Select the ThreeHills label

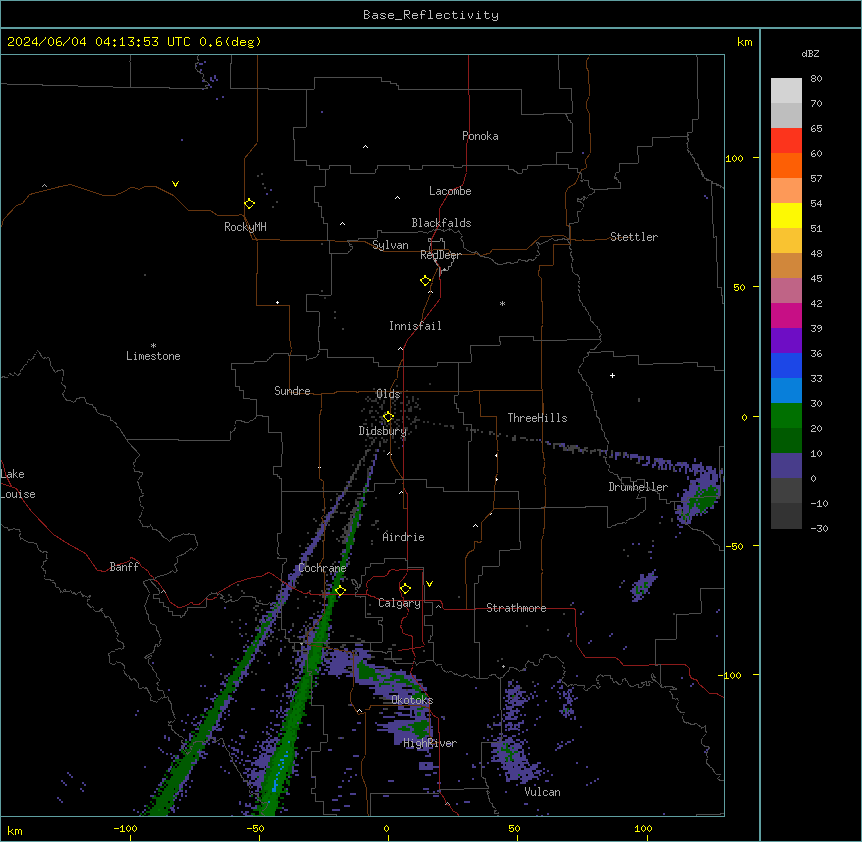pos(537,418)
